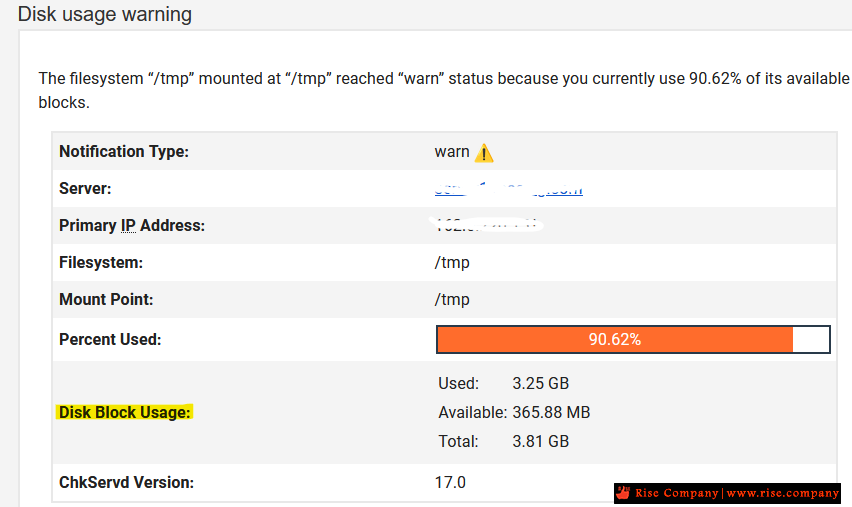Viewport: 852px width, 507px height.
Task: Click the yellow warning triangle icon
Action: pyautogui.click(x=484, y=153)
